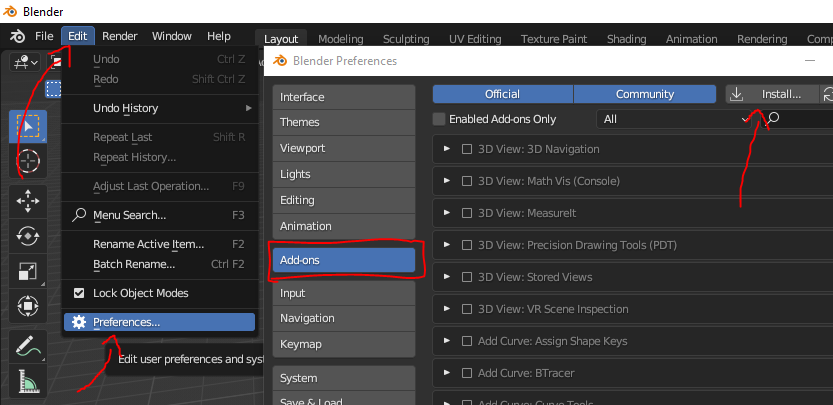Click the Blender logo menu icon
833x405 pixels.
tap(18, 36)
